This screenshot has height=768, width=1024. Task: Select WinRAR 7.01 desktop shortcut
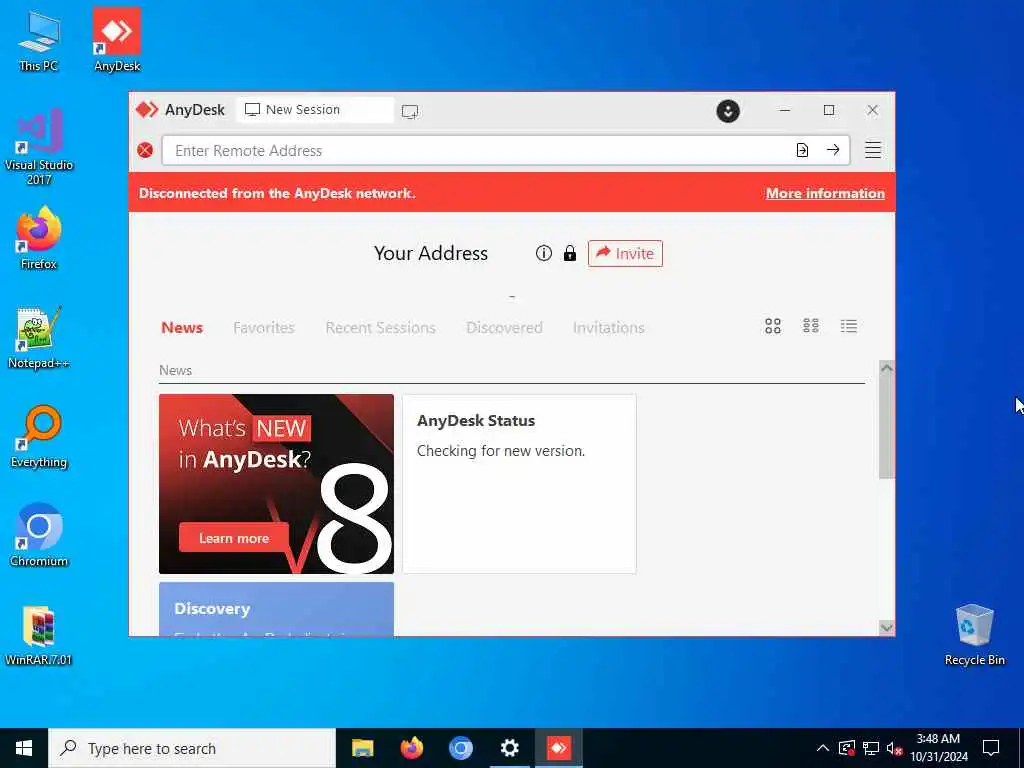(39, 635)
